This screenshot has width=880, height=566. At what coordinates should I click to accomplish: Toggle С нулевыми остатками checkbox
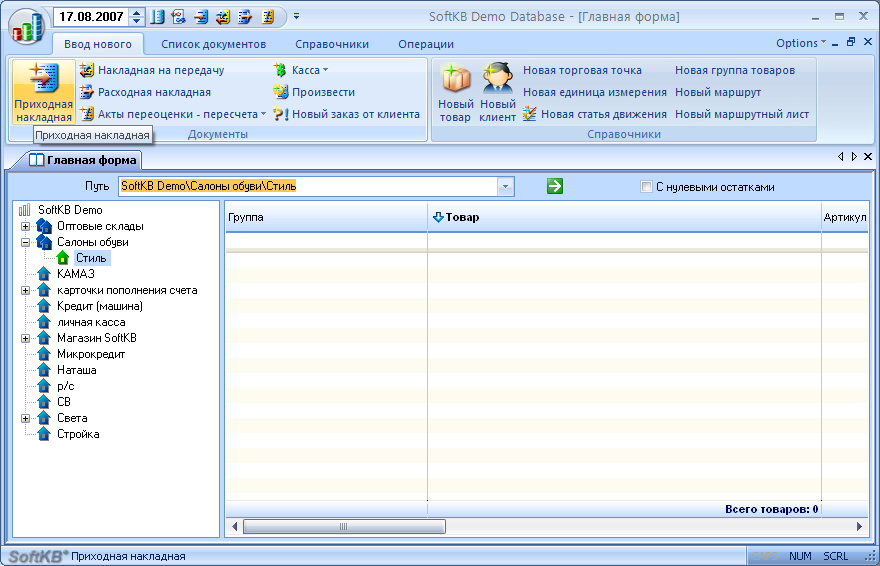(x=647, y=187)
